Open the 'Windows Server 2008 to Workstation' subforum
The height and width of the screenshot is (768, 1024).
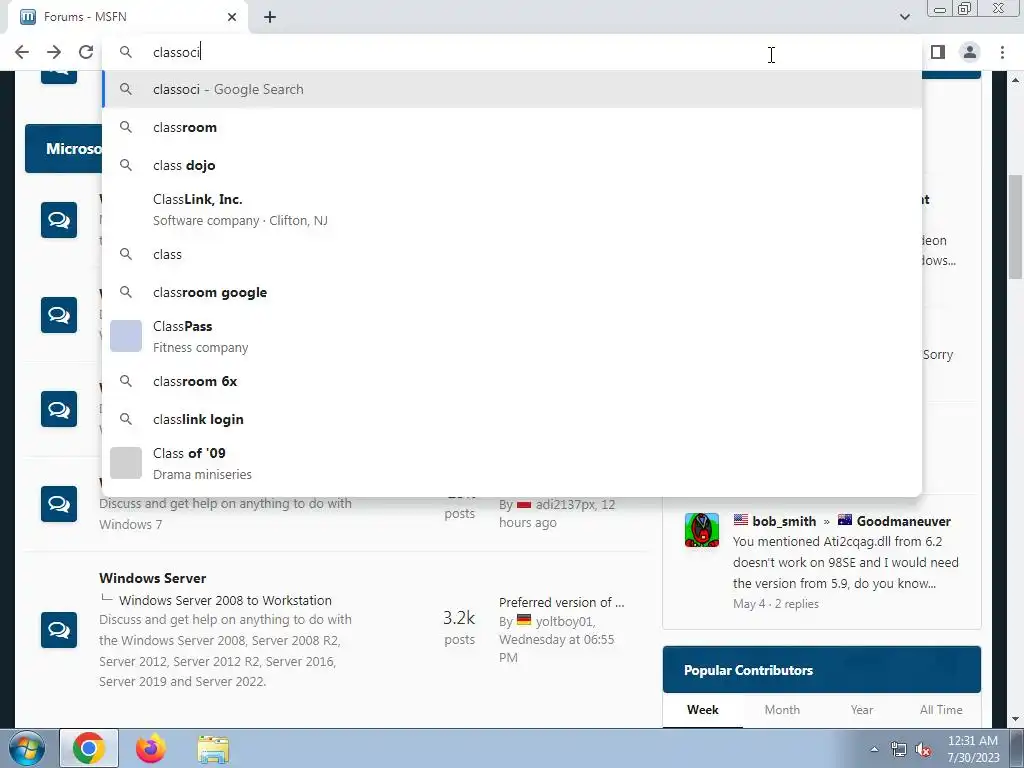(225, 600)
